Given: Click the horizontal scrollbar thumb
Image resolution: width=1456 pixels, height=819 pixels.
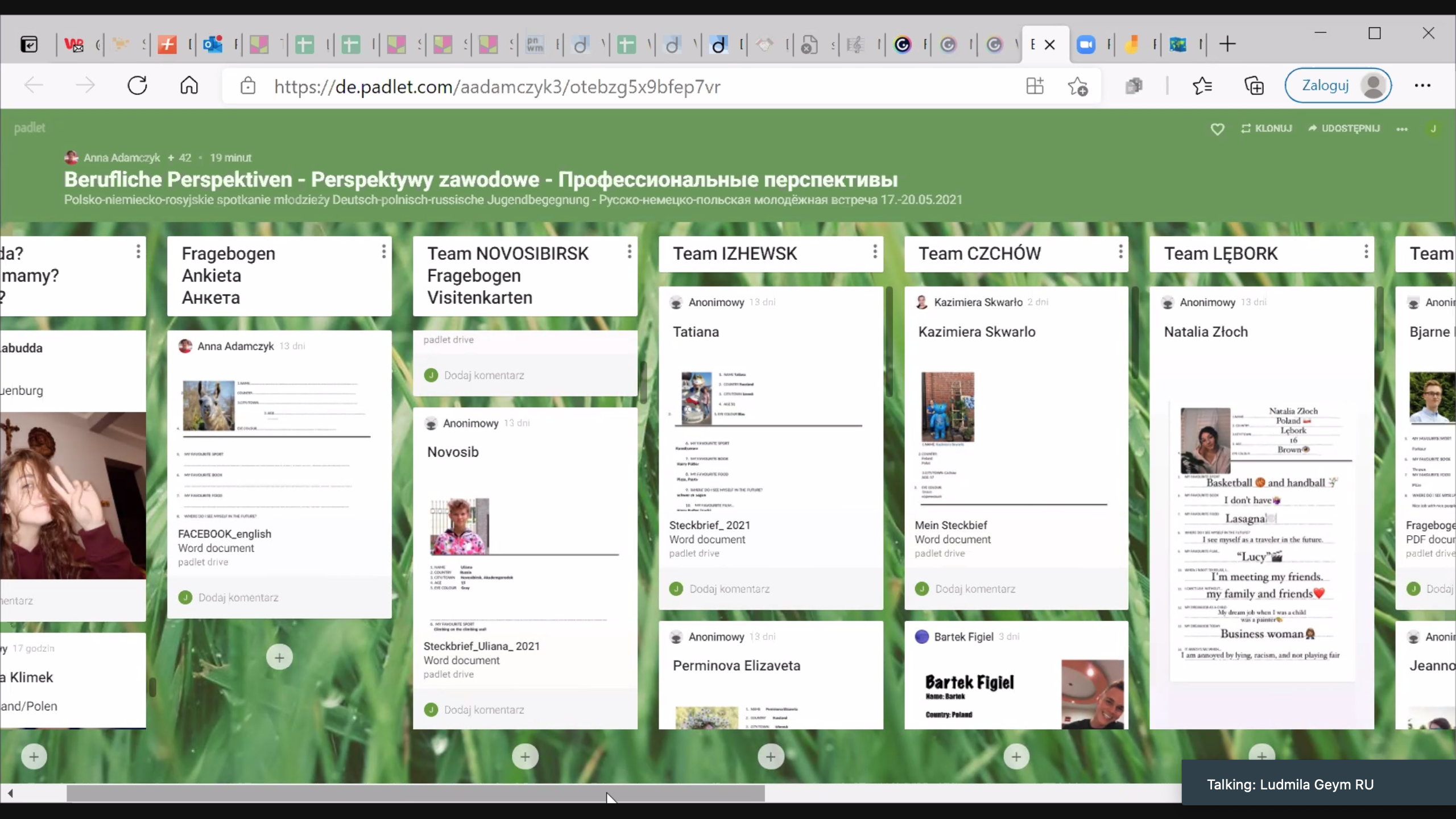Looking at the screenshot, I should [x=416, y=793].
